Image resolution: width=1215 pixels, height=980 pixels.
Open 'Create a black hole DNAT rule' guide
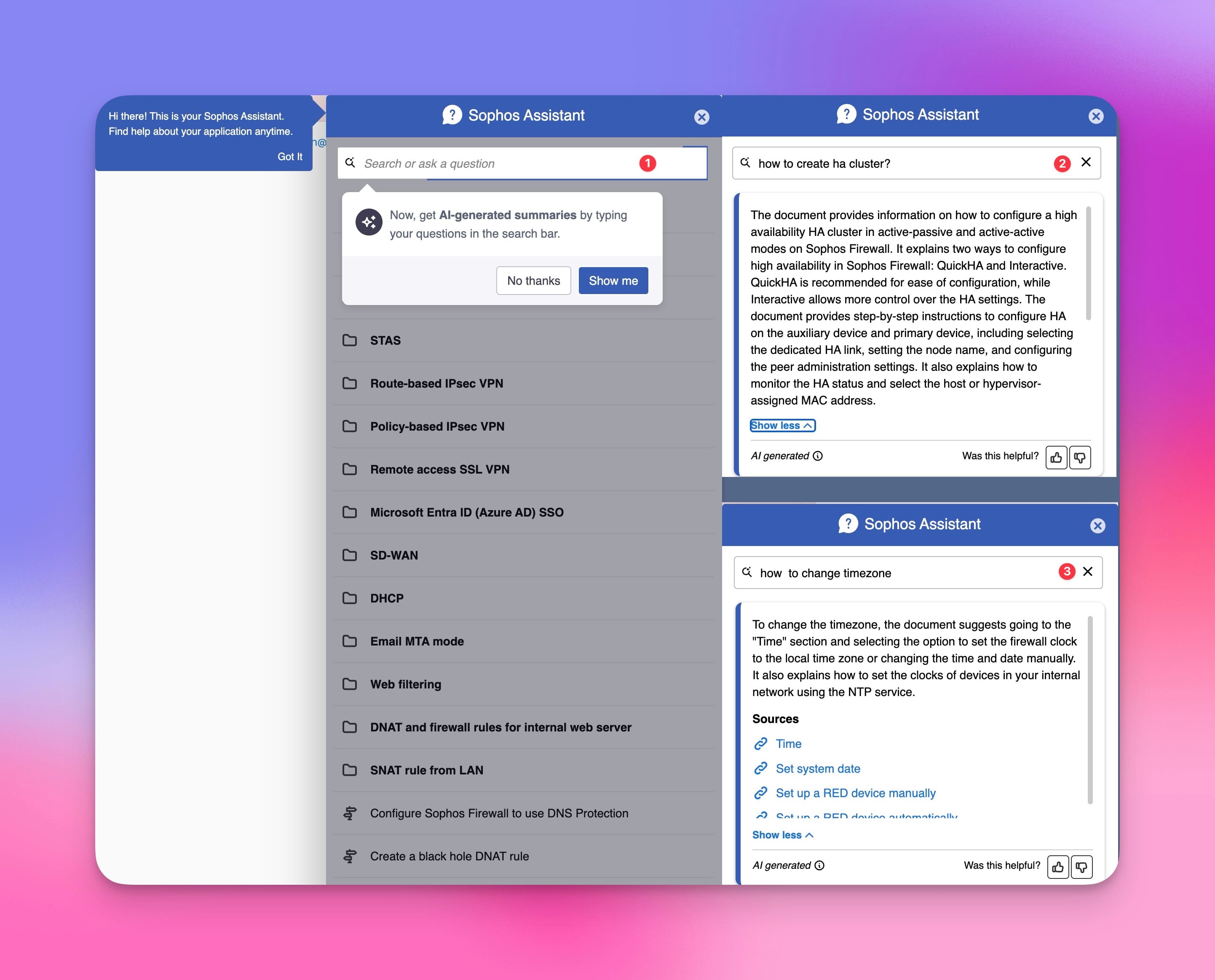(x=449, y=857)
